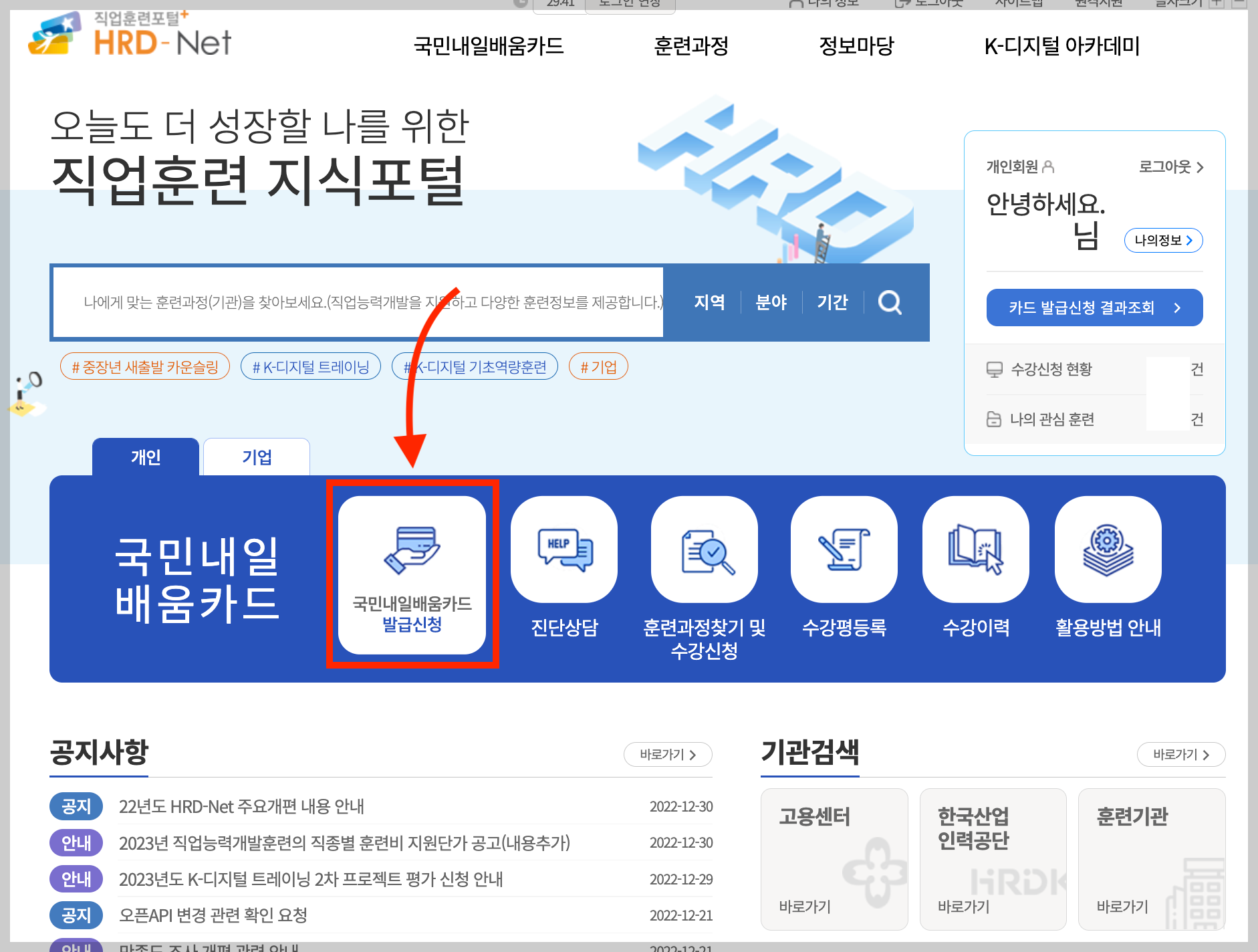Switch to the 기업 tab
Image resolution: width=1258 pixels, height=952 pixels.
[257, 457]
